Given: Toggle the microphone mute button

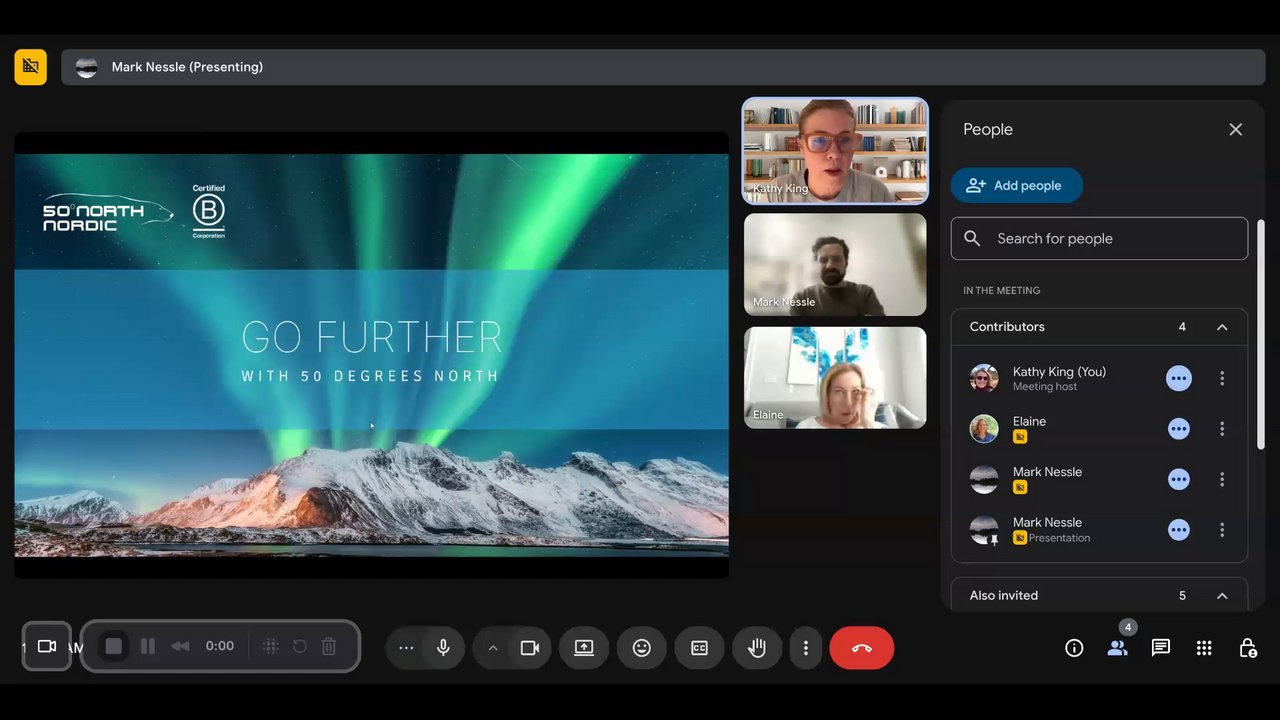Looking at the screenshot, I should pos(444,648).
